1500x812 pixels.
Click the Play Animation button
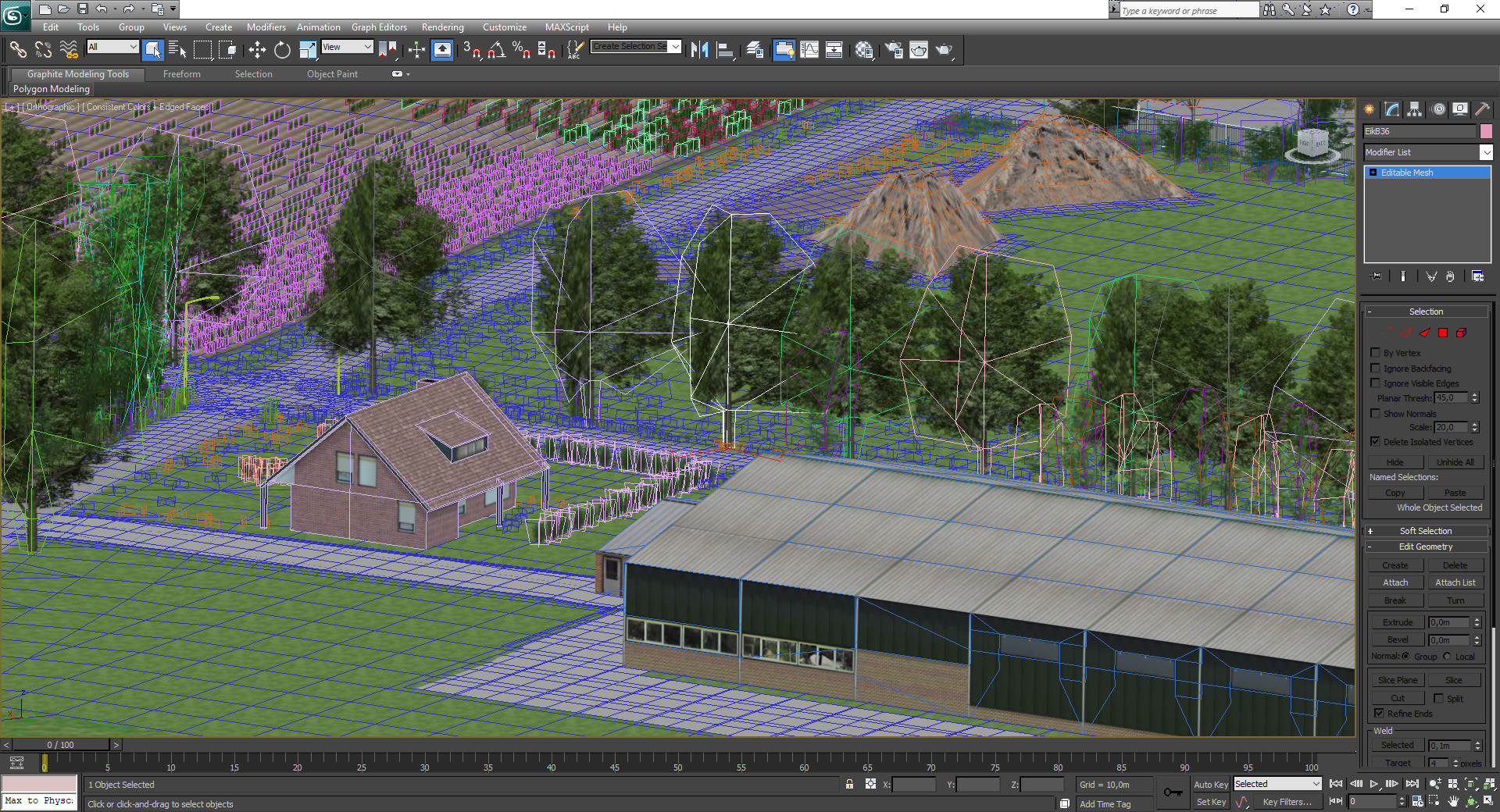tap(1373, 784)
